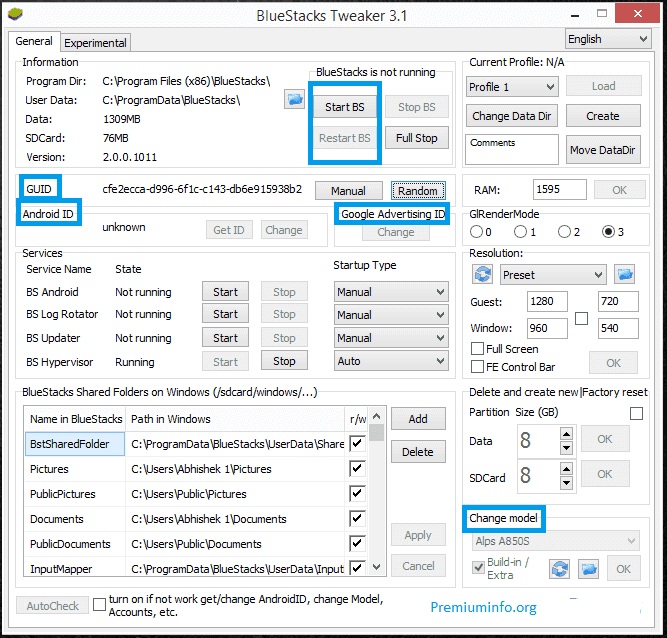Open the Alps A850S model dropdown

(556, 541)
